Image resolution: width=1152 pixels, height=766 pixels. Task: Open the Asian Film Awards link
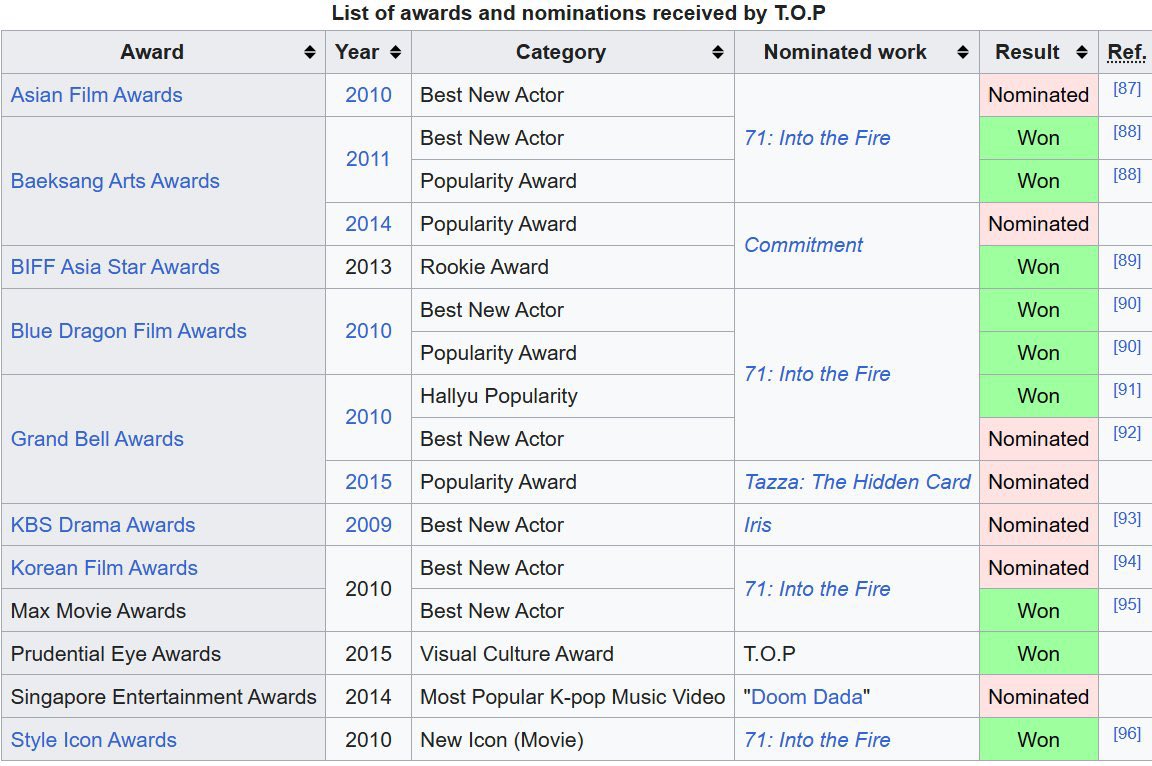(x=96, y=95)
